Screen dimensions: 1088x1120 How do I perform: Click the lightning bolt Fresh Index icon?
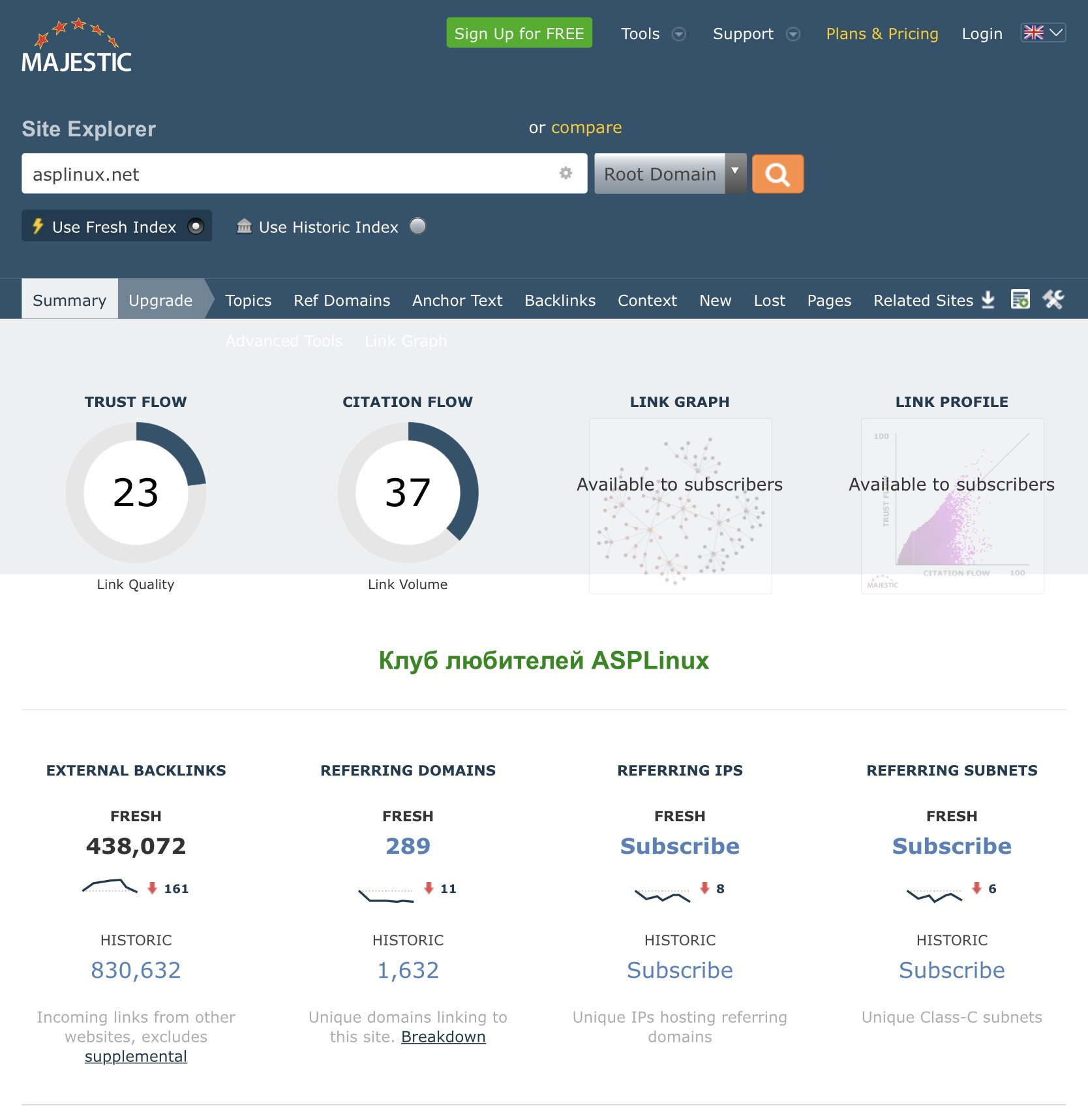tap(38, 226)
